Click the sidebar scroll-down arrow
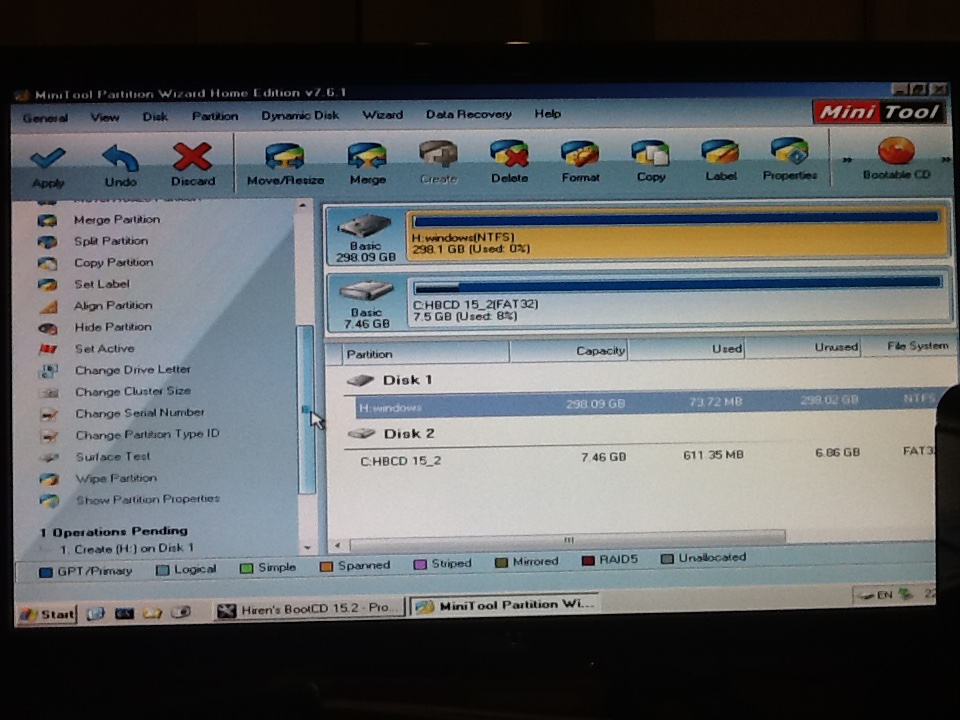The width and height of the screenshot is (960, 720). (307, 548)
